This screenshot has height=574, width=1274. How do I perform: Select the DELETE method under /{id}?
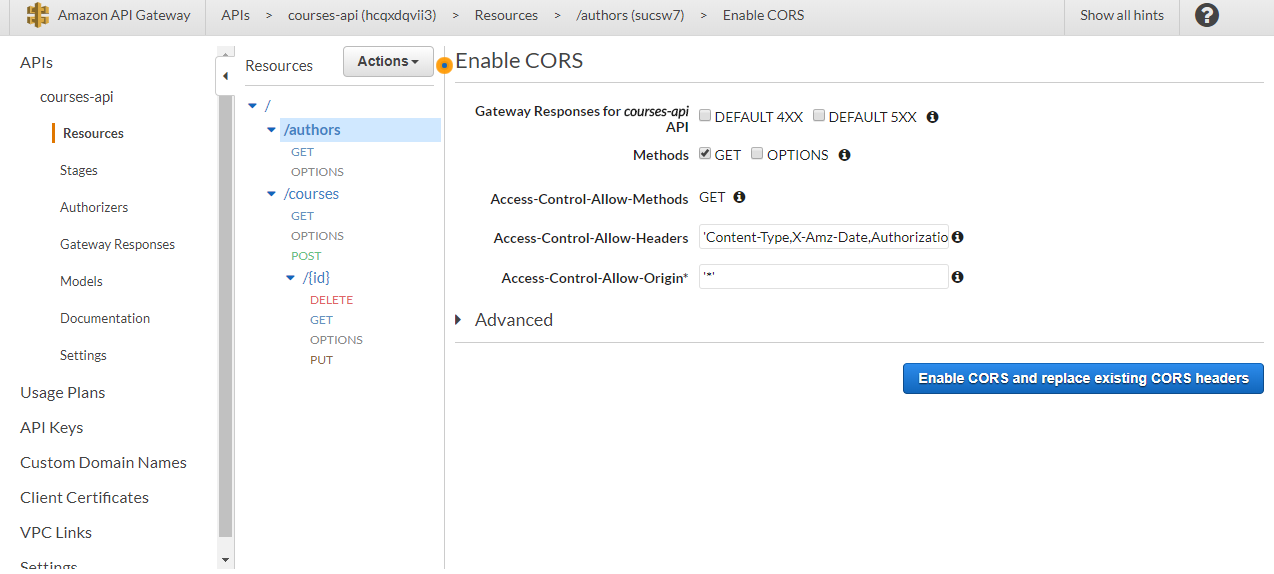point(331,300)
